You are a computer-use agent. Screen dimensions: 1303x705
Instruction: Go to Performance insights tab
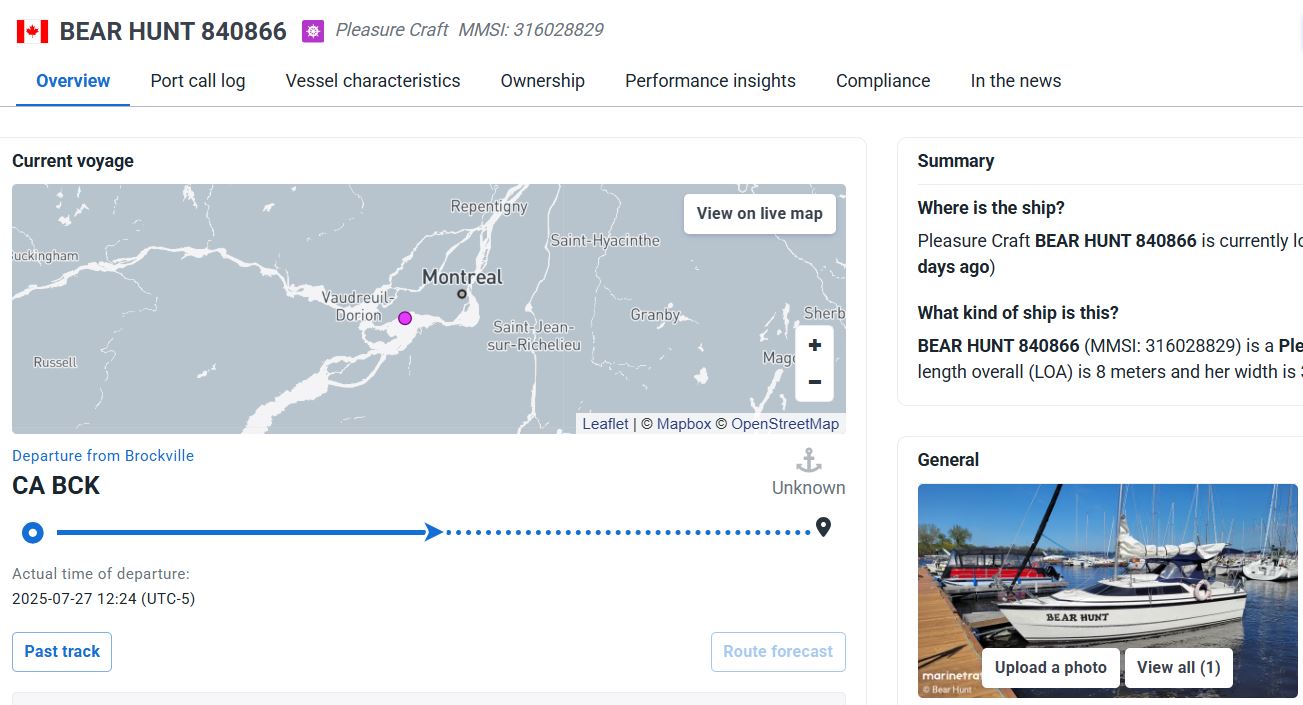coord(710,81)
